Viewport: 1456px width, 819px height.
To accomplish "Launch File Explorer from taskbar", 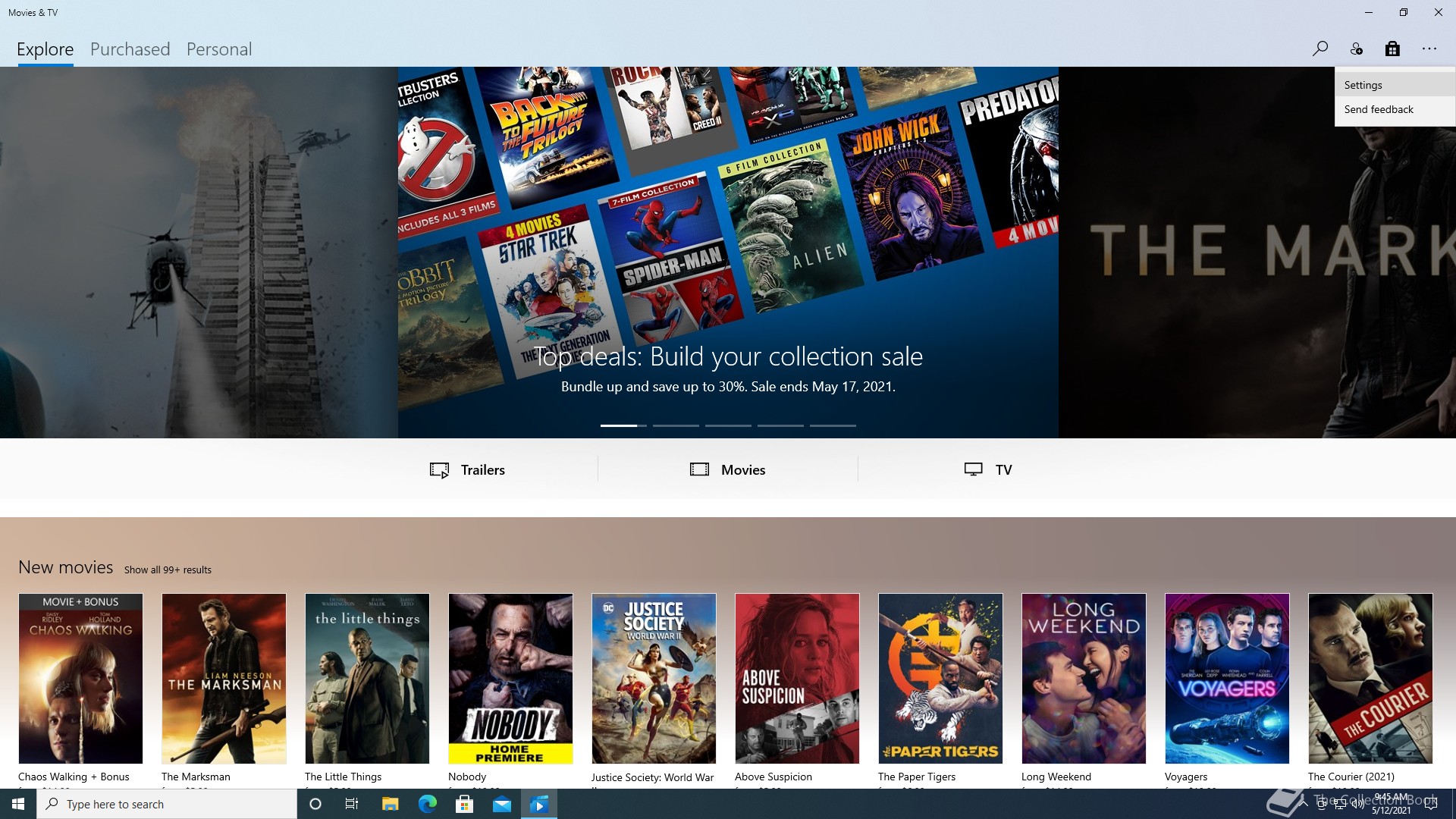I will [x=390, y=804].
